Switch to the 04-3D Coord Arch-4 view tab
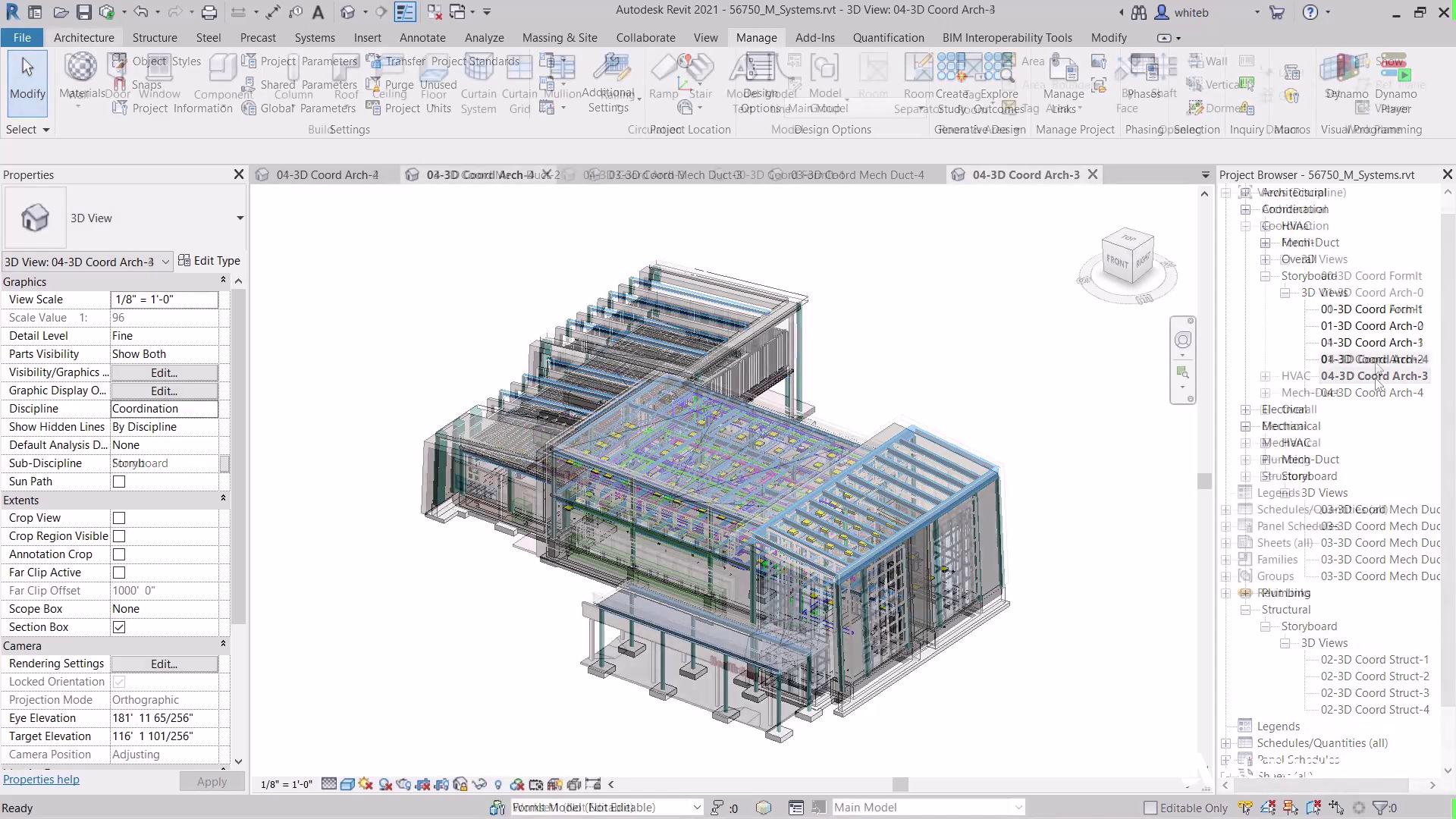 (x=327, y=174)
